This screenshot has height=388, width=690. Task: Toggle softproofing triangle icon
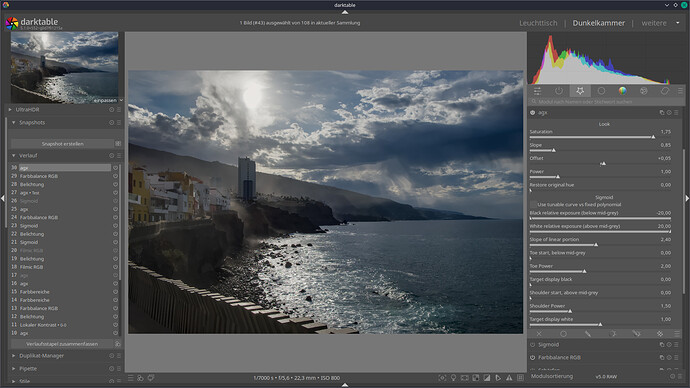click(498, 378)
